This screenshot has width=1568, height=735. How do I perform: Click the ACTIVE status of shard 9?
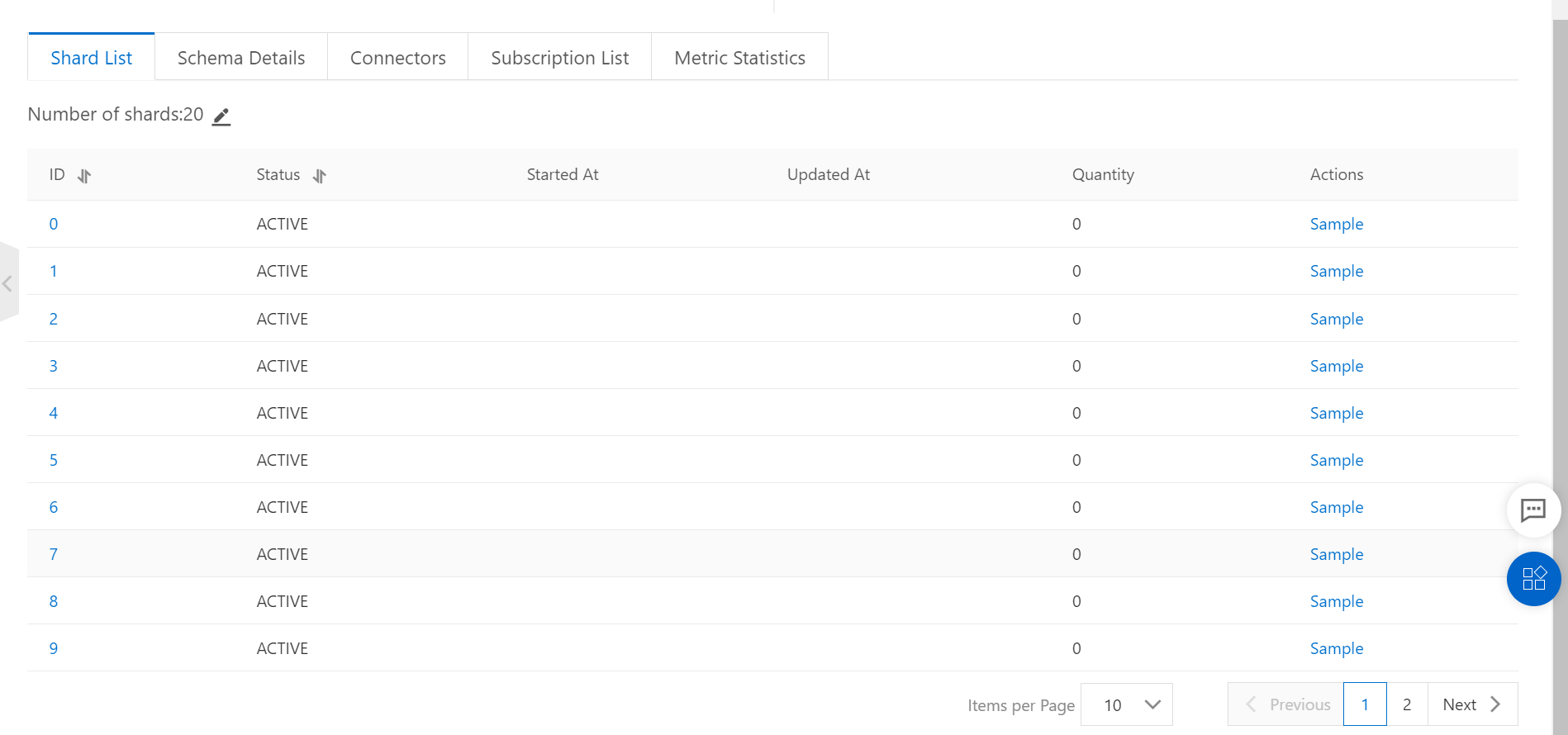coord(282,648)
